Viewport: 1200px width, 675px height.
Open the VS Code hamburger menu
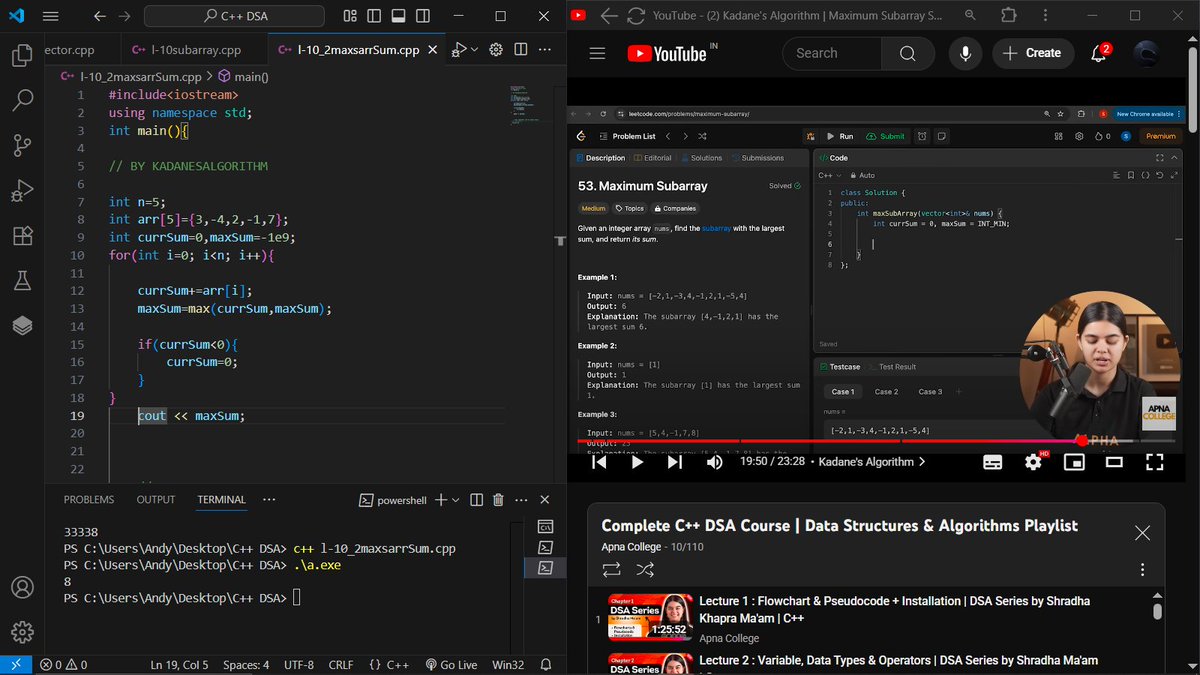pos(51,17)
